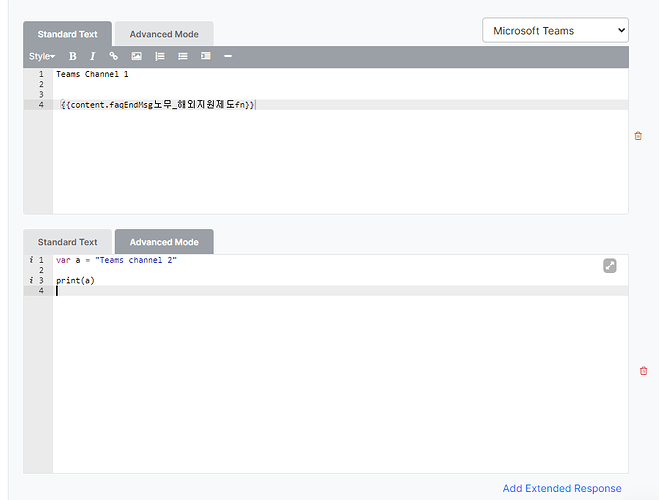
Task: Click the text 'Teams Channel 1' in editor
Action: [x=92, y=74]
